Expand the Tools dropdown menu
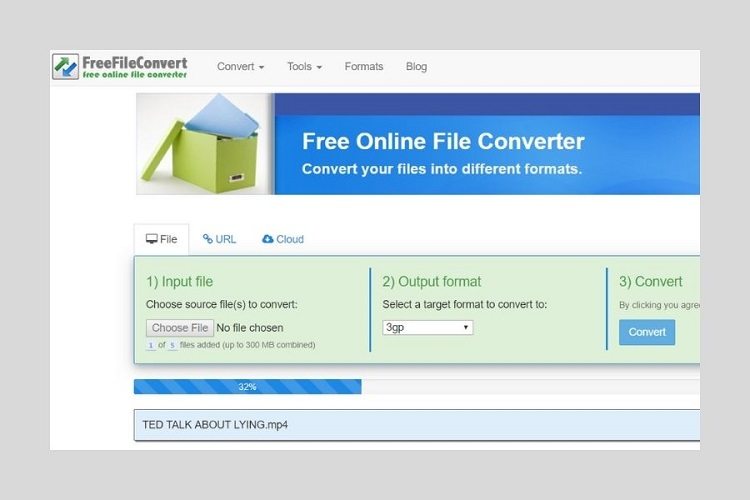This screenshot has height=500, width=750. click(x=304, y=67)
